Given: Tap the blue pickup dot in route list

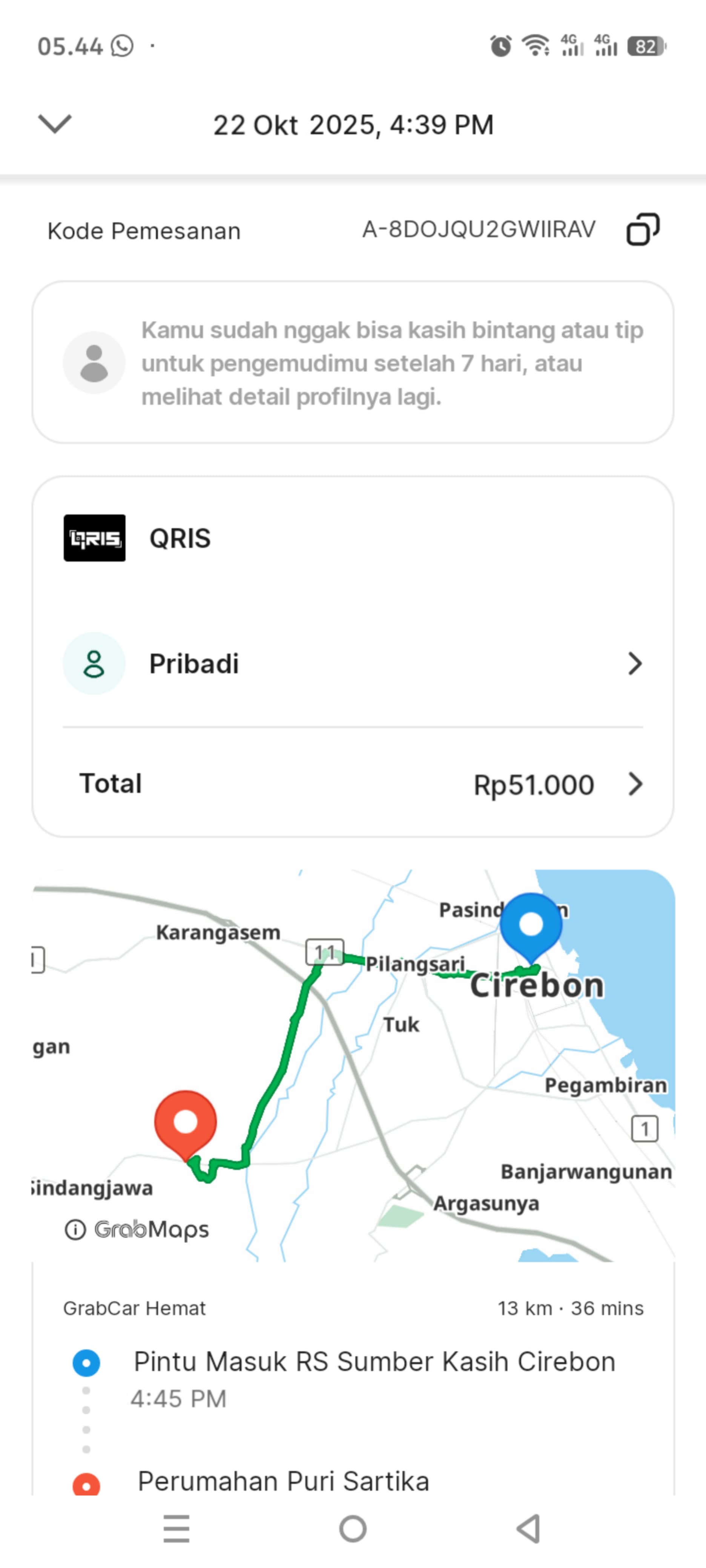Looking at the screenshot, I should tap(86, 1362).
